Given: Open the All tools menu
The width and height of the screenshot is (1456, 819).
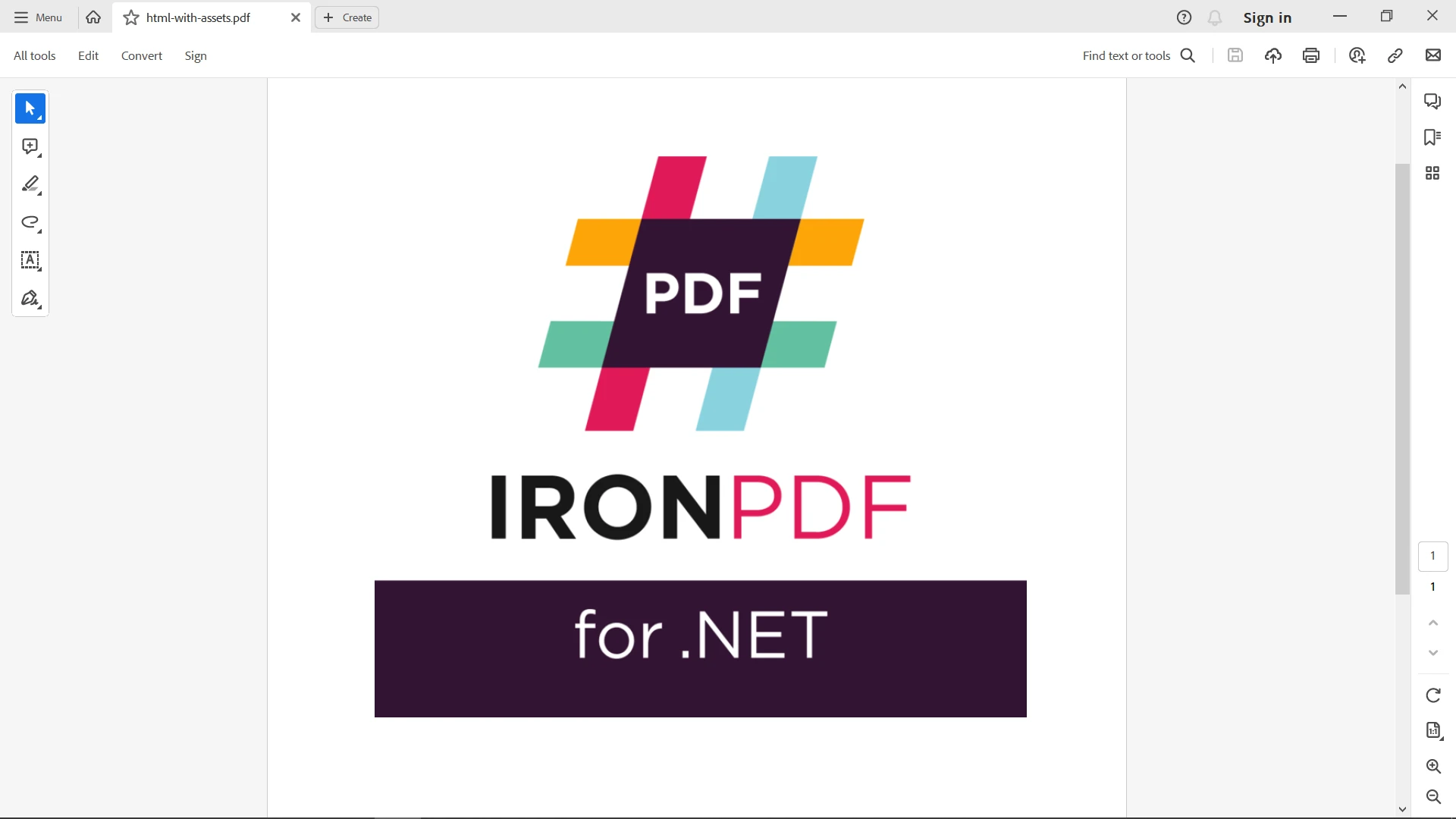Looking at the screenshot, I should pos(34,55).
